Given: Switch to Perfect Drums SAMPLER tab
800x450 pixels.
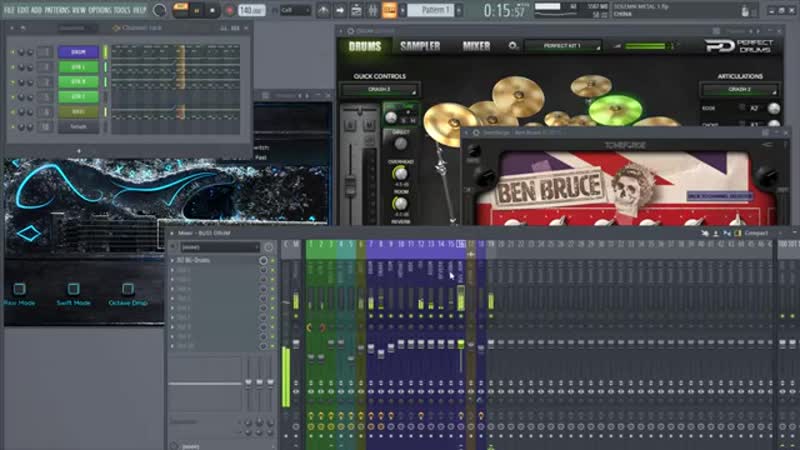Looking at the screenshot, I should [420, 46].
